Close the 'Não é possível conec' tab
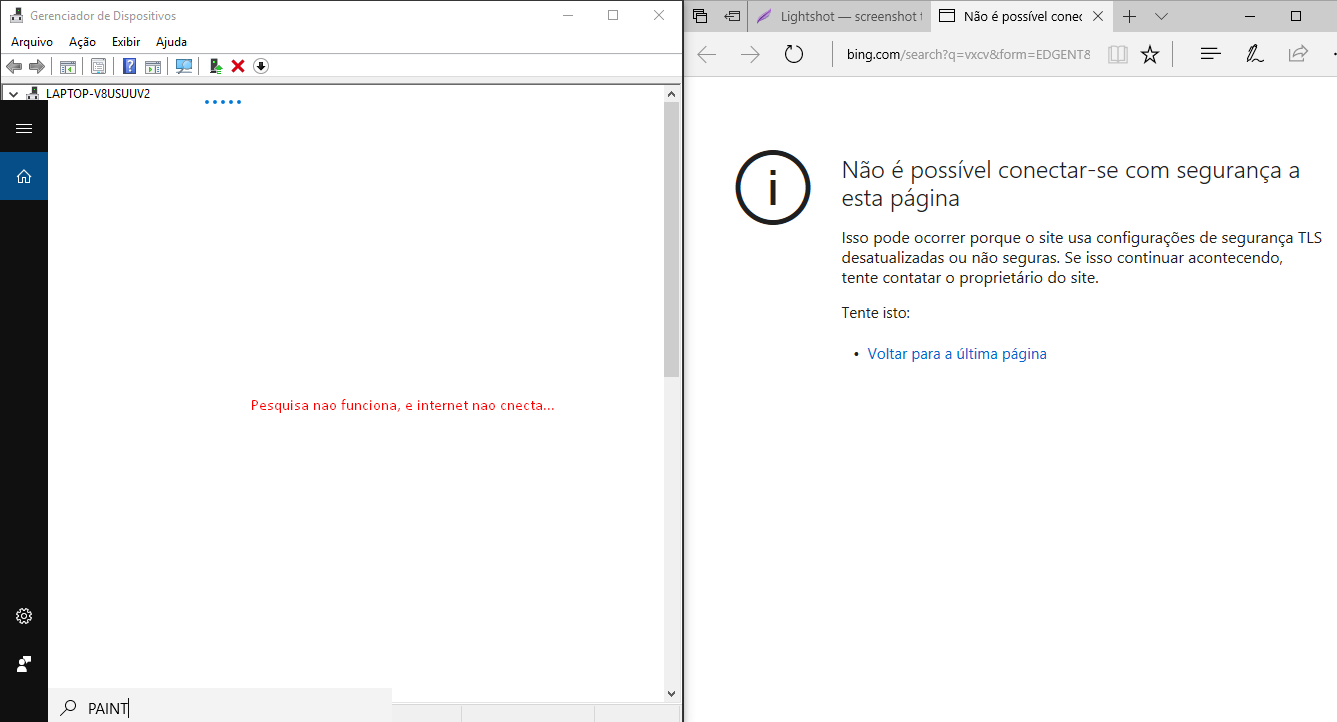 coord(1098,16)
